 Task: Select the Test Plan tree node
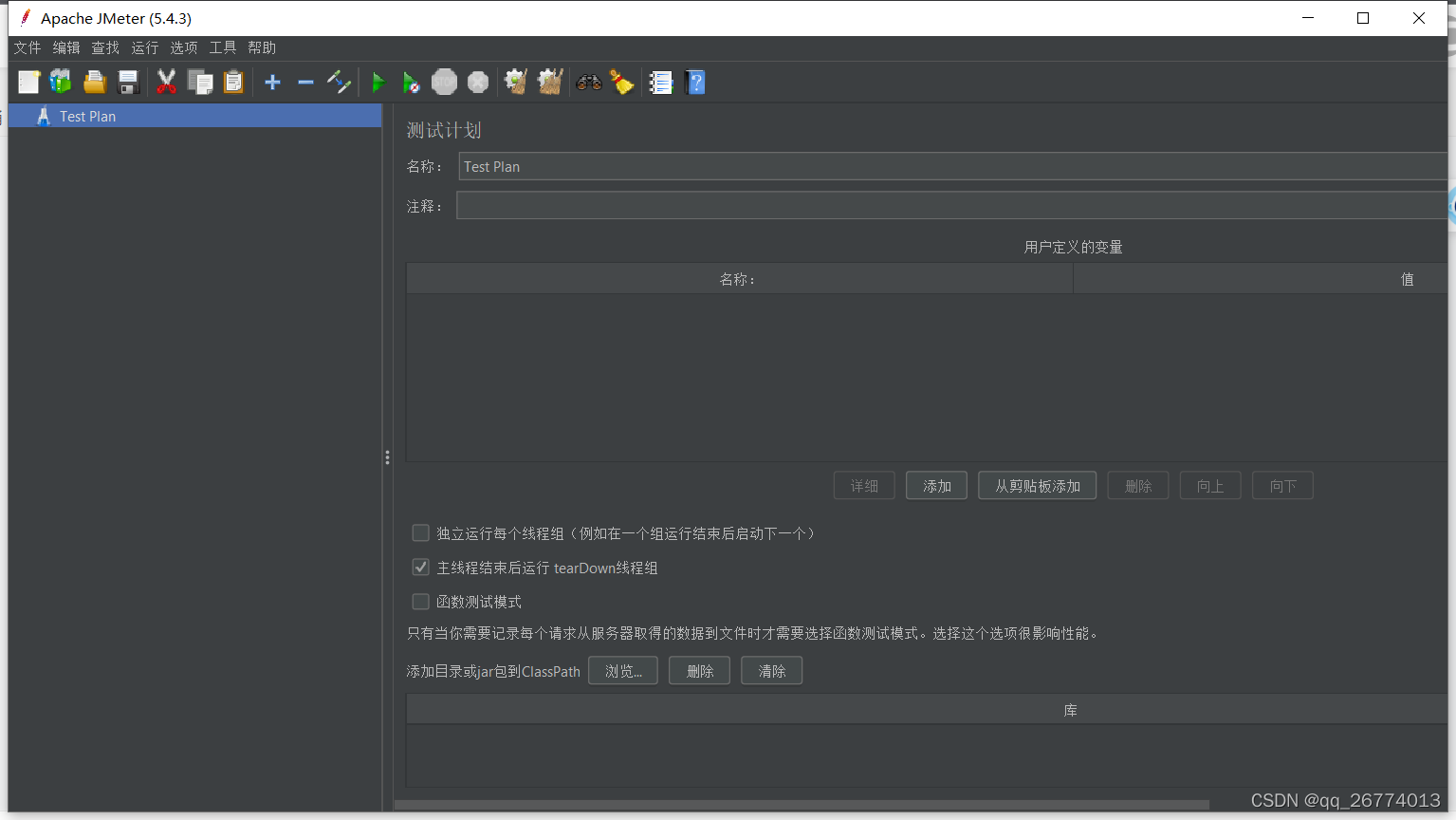pyautogui.click(x=195, y=116)
